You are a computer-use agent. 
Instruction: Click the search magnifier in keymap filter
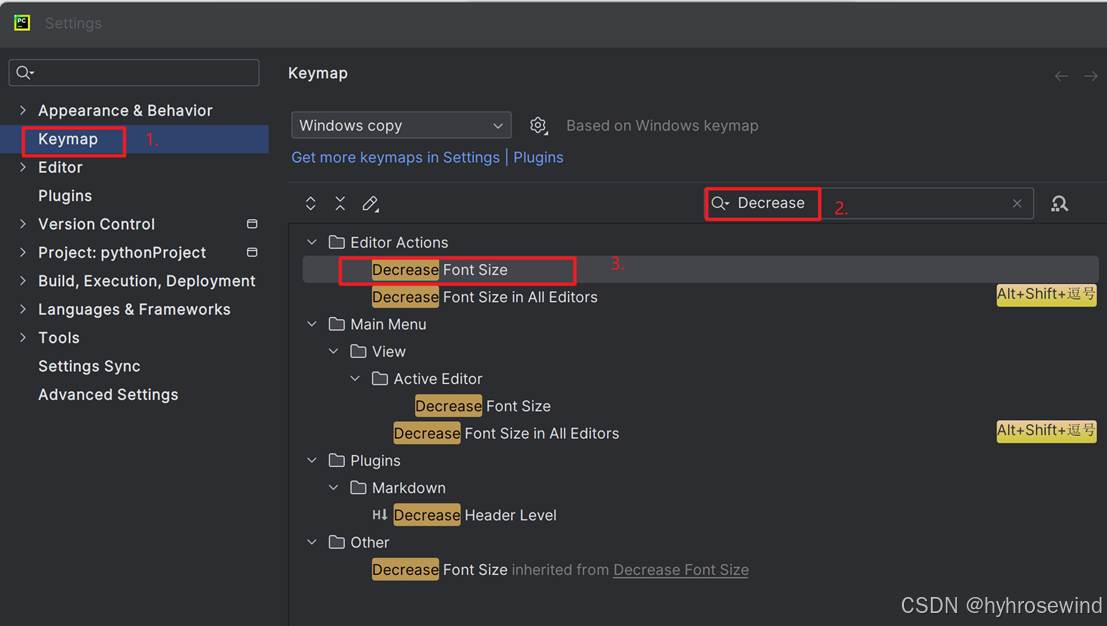click(719, 203)
